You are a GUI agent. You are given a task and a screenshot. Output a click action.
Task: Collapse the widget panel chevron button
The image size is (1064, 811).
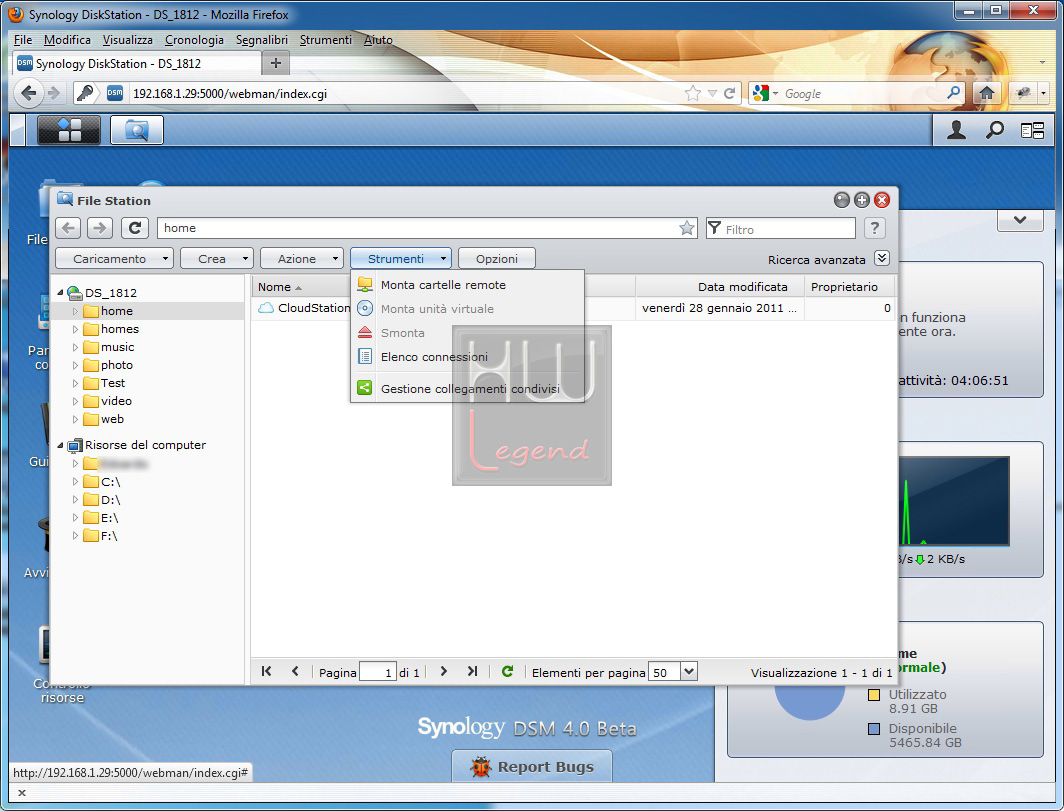(1020, 221)
